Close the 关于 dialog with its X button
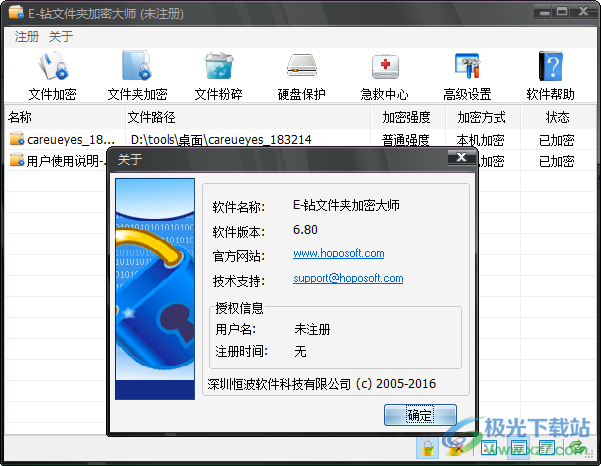The width and height of the screenshot is (601, 466). [x=461, y=157]
